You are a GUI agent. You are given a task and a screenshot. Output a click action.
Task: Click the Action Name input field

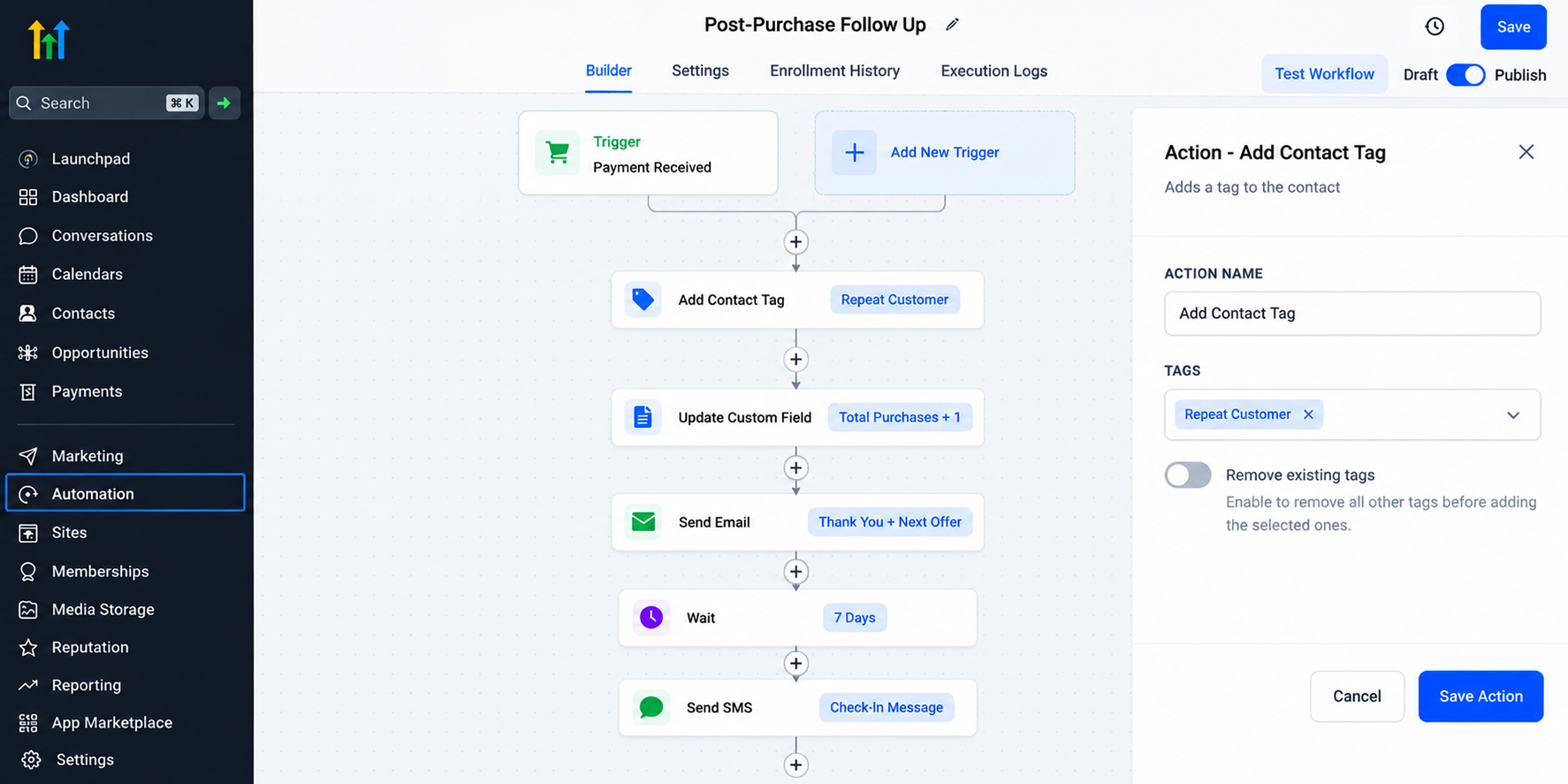pos(1352,314)
